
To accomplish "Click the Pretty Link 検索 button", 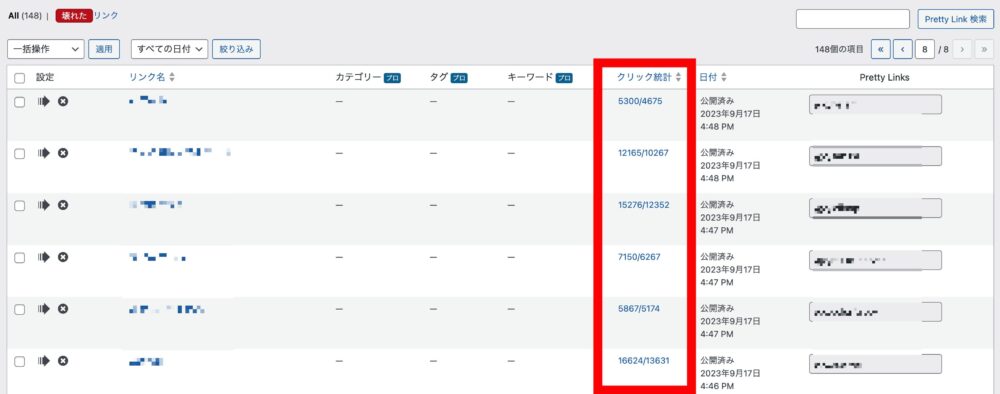I will [x=955, y=19].
